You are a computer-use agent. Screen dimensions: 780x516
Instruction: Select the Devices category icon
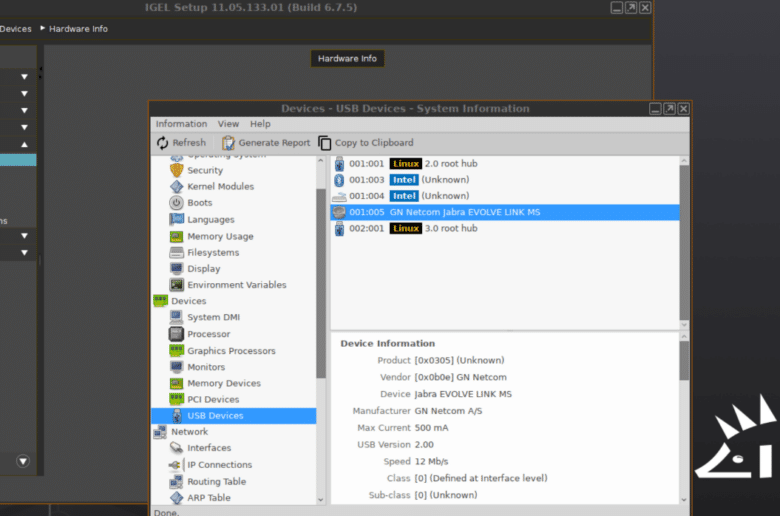click(x=161, y=301)
